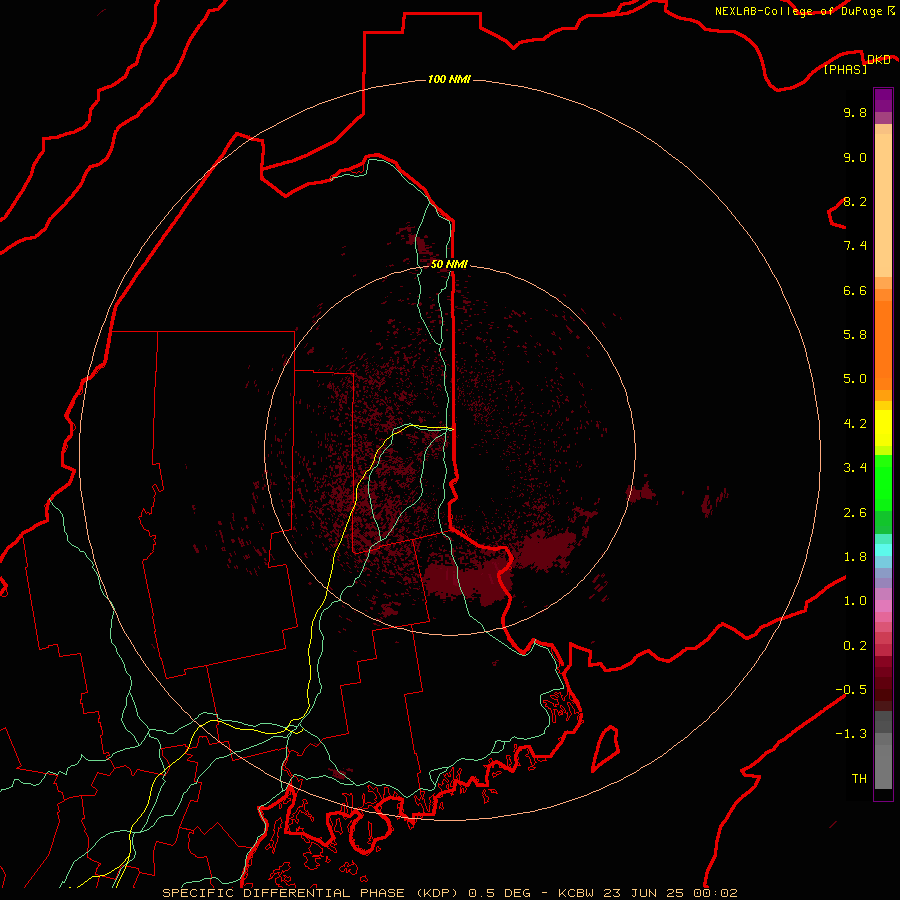The image size is (900, 900).
Task: Pick the light peach color bar segment
Action: click(x=883, y=205)
